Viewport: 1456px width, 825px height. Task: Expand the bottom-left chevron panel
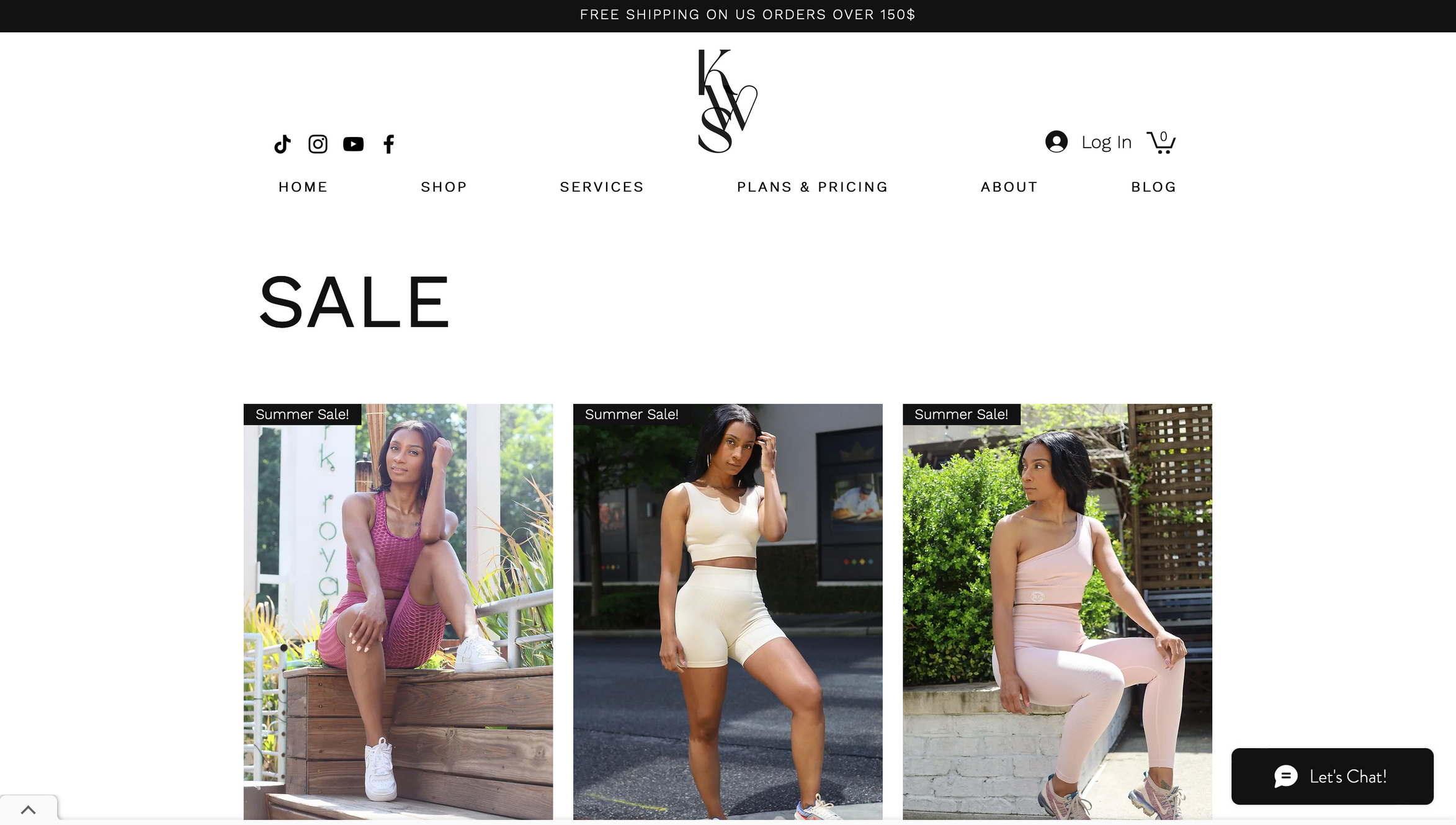pyautogui.click(x=29, y=809)
